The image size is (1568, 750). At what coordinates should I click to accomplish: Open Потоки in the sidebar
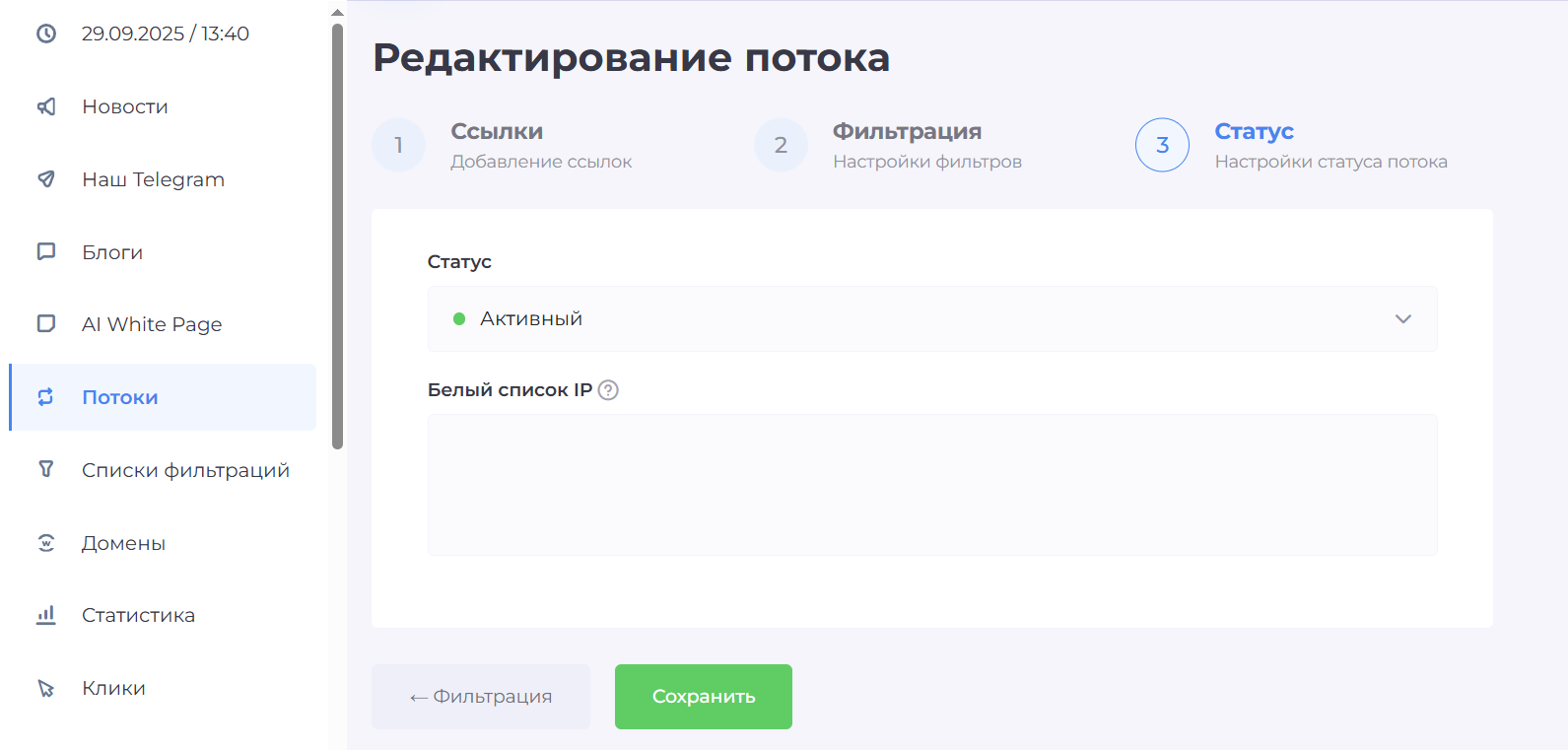120,397
